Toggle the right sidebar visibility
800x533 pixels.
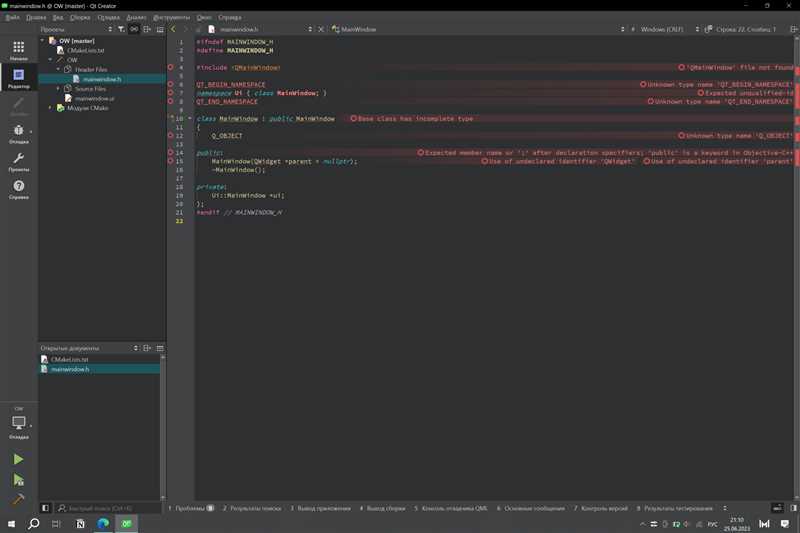(793, 508)
